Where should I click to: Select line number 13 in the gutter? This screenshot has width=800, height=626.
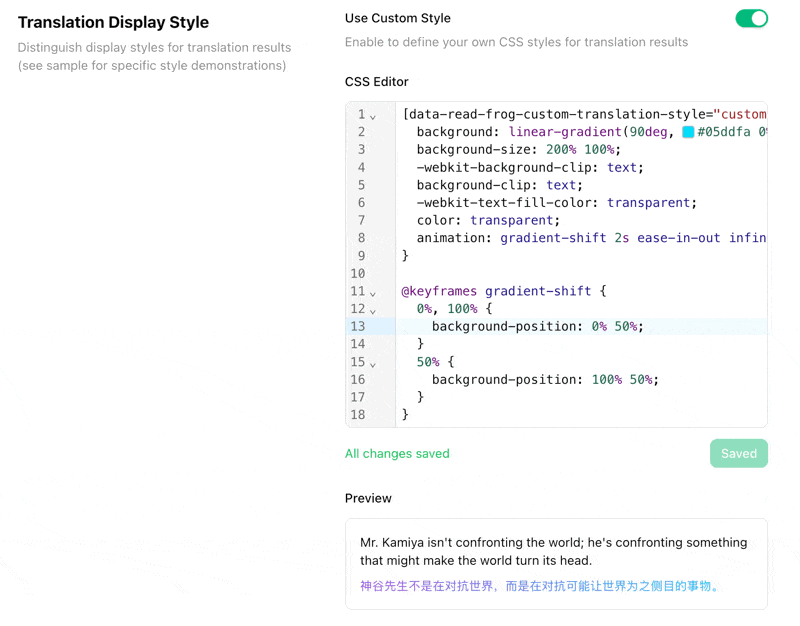coord(357,326)
